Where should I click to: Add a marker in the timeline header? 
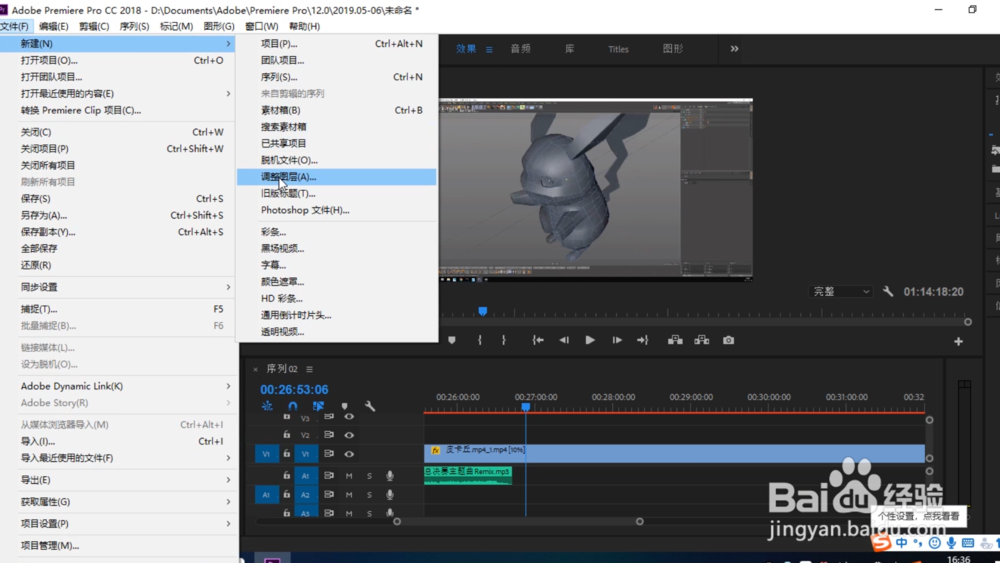tap(344, 406)
